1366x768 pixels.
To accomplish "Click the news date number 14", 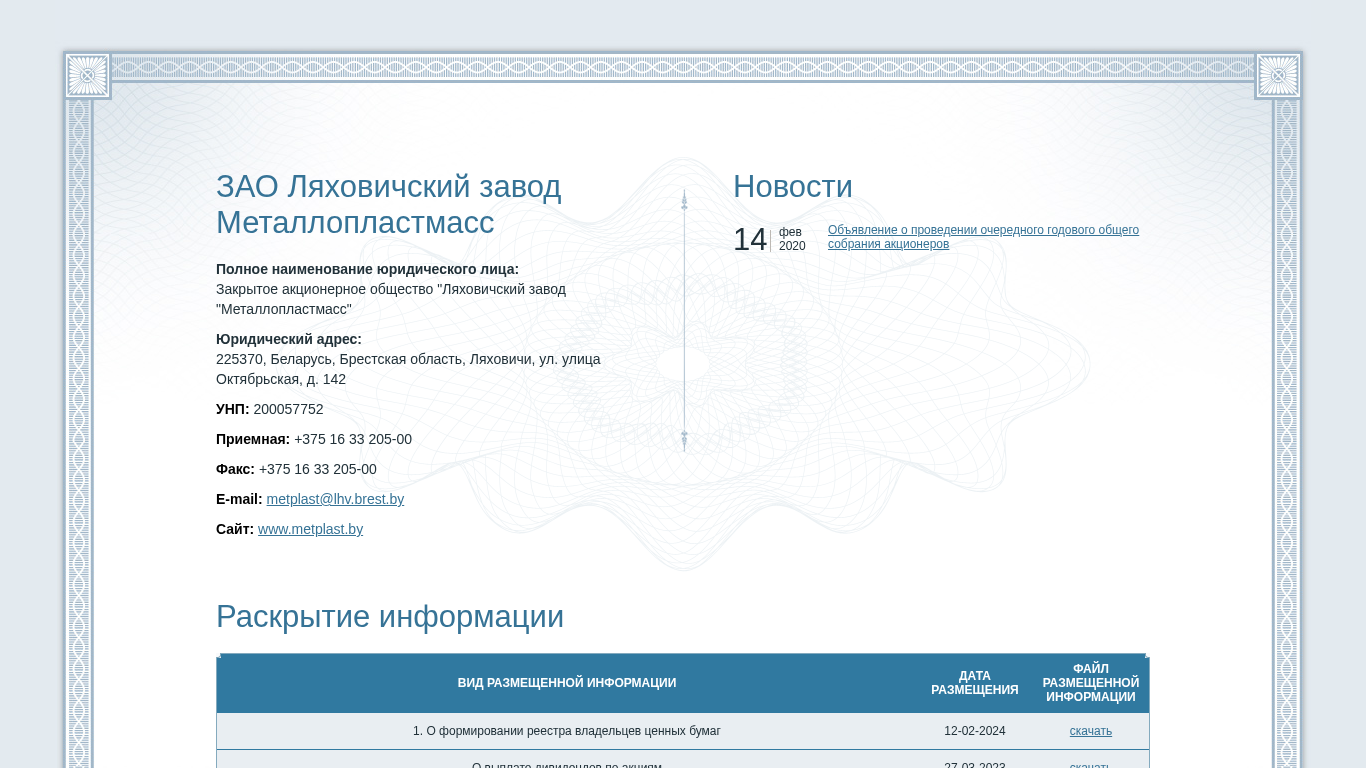I will pos(750,240).
